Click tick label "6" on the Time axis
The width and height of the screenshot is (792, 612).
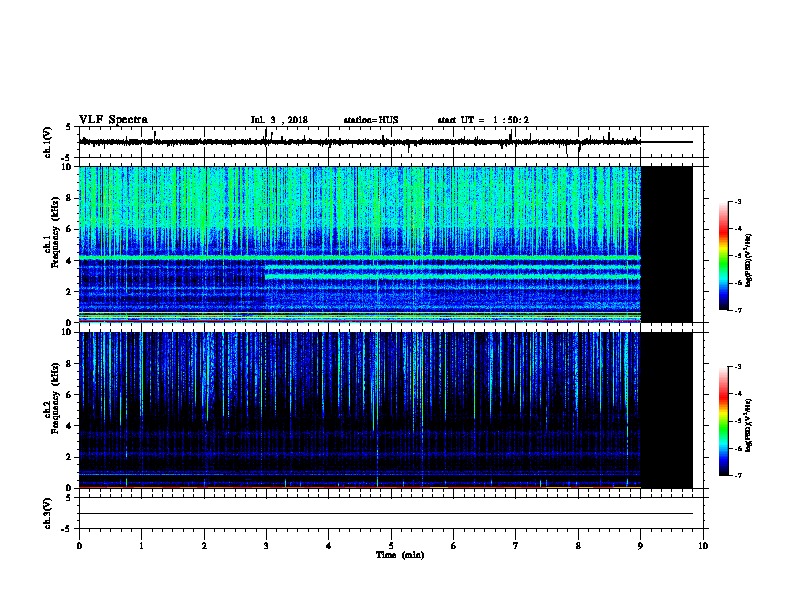[x=454, y=546]
